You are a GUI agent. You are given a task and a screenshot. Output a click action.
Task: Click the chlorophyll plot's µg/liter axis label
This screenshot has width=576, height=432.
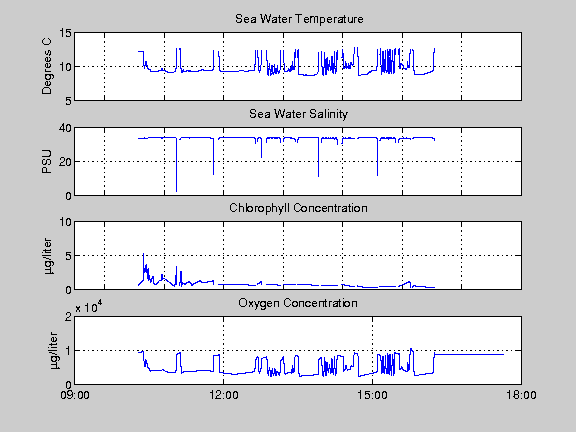pyautogui.click(x=48, y=256)
